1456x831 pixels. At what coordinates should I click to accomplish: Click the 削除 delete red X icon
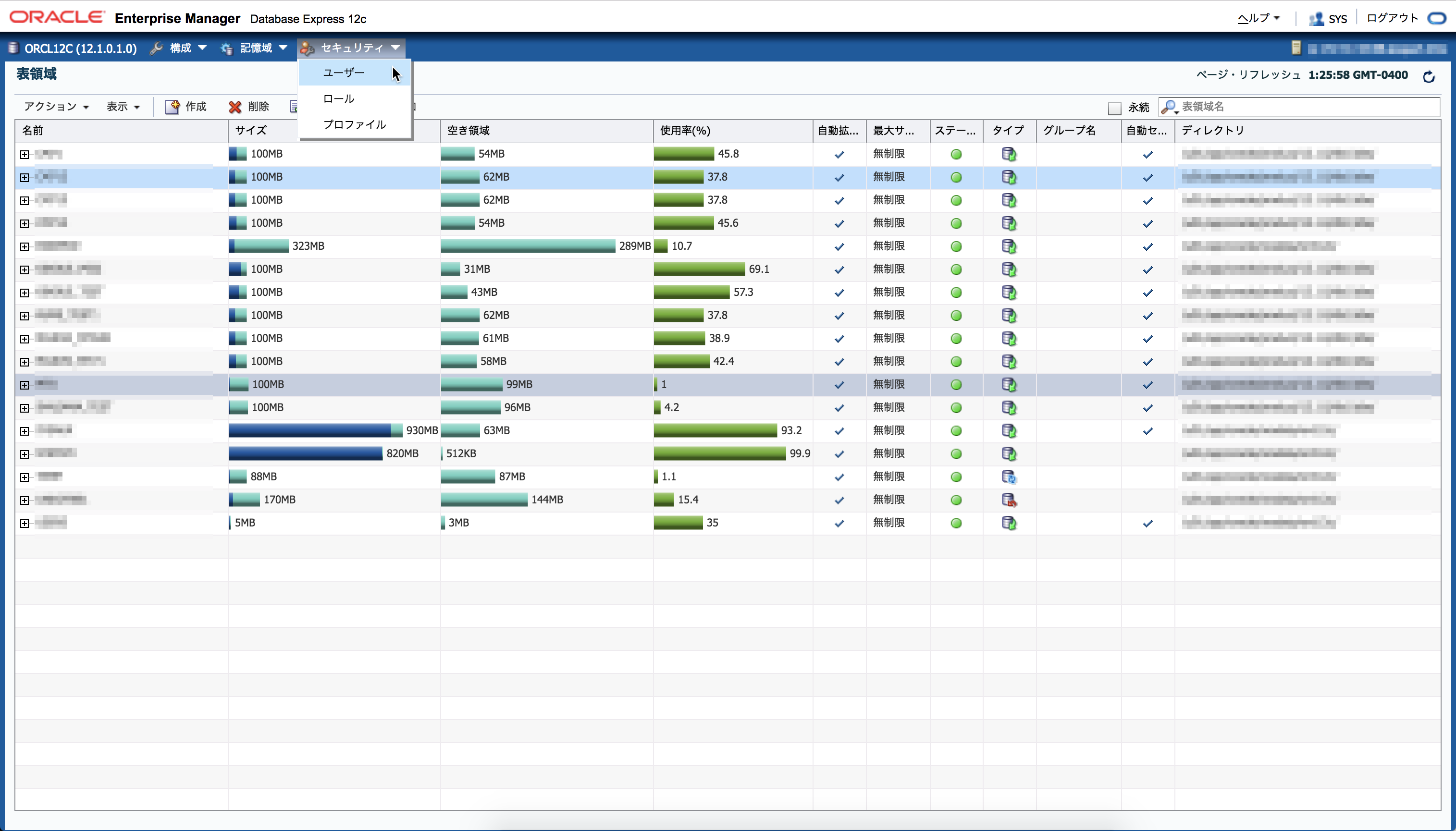234,107
